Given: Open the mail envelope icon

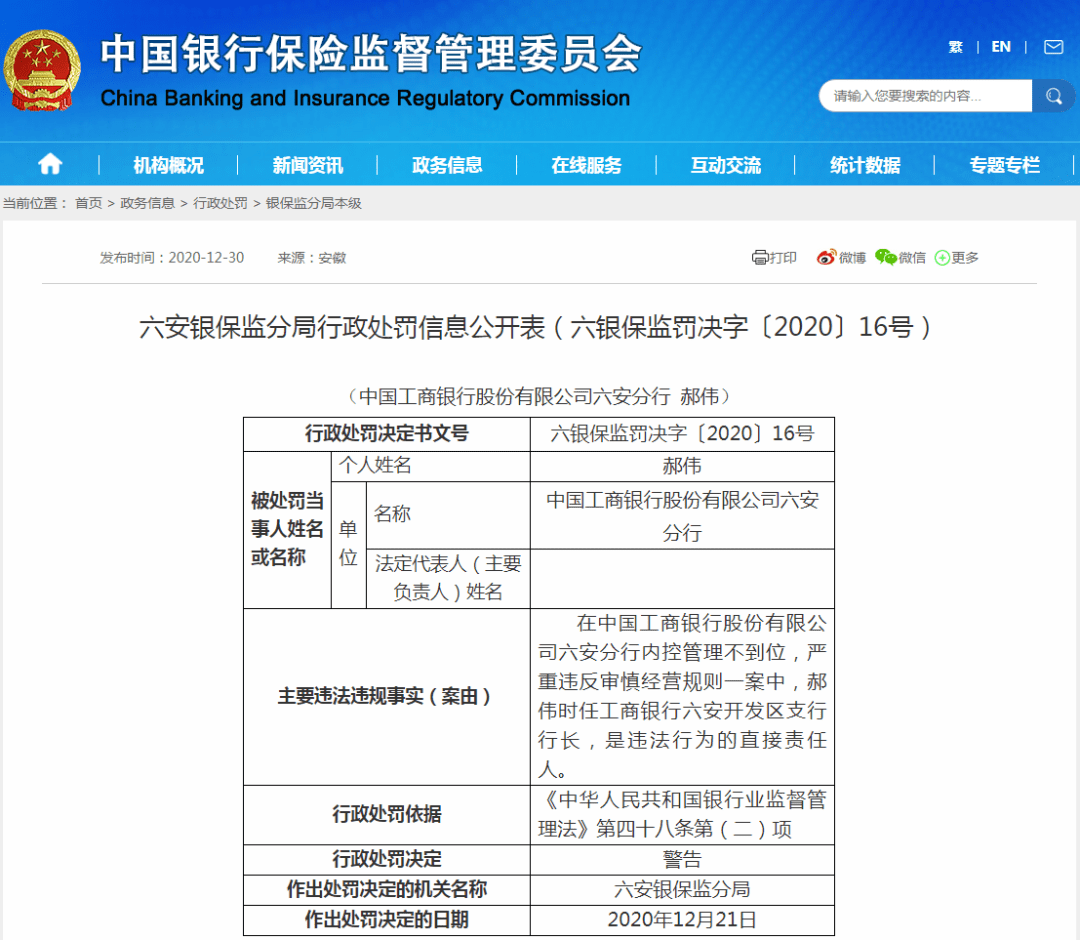Looking at the screenshot, I should pos(1053,47).
